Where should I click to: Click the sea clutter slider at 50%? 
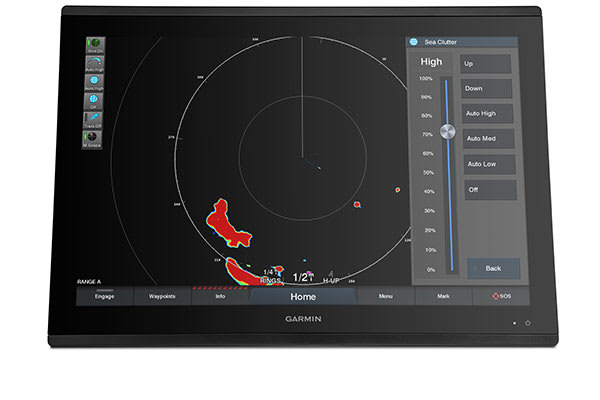[x=448, y=173]
